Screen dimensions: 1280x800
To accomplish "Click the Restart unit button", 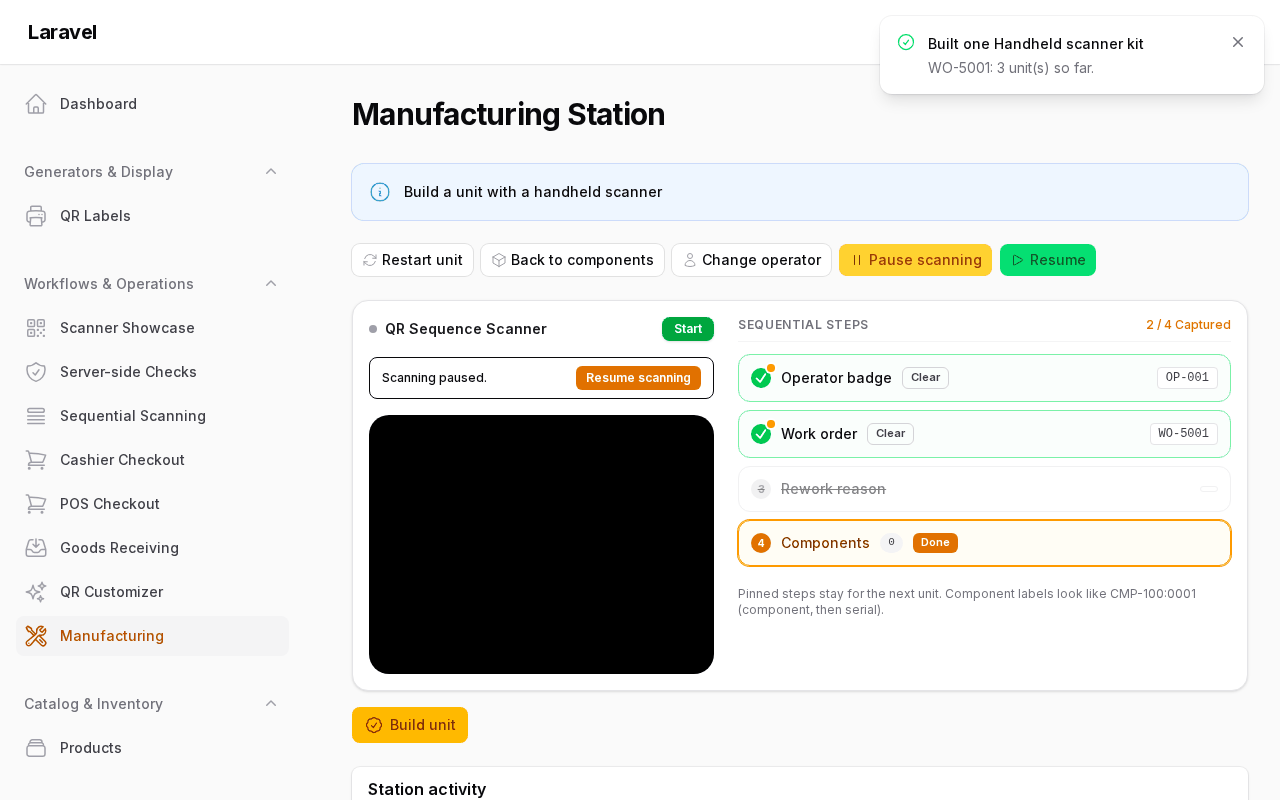I will pyautogui.click(x=412, y=260).
